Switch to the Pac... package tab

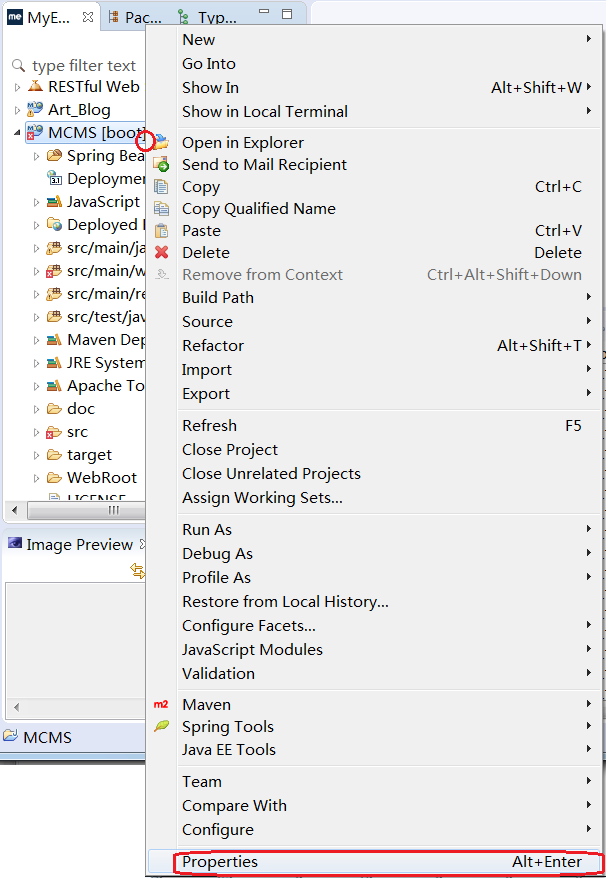tap(135, 17)
